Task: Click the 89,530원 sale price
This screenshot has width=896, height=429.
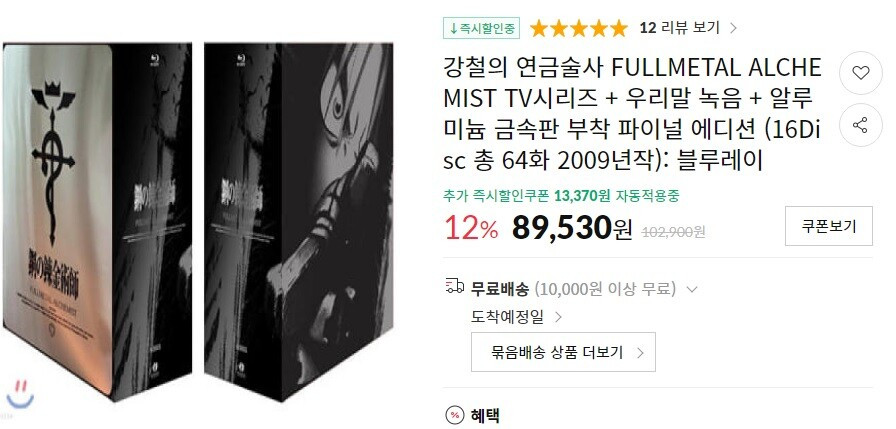Action: pyautogui.click(x=572, y=227)
